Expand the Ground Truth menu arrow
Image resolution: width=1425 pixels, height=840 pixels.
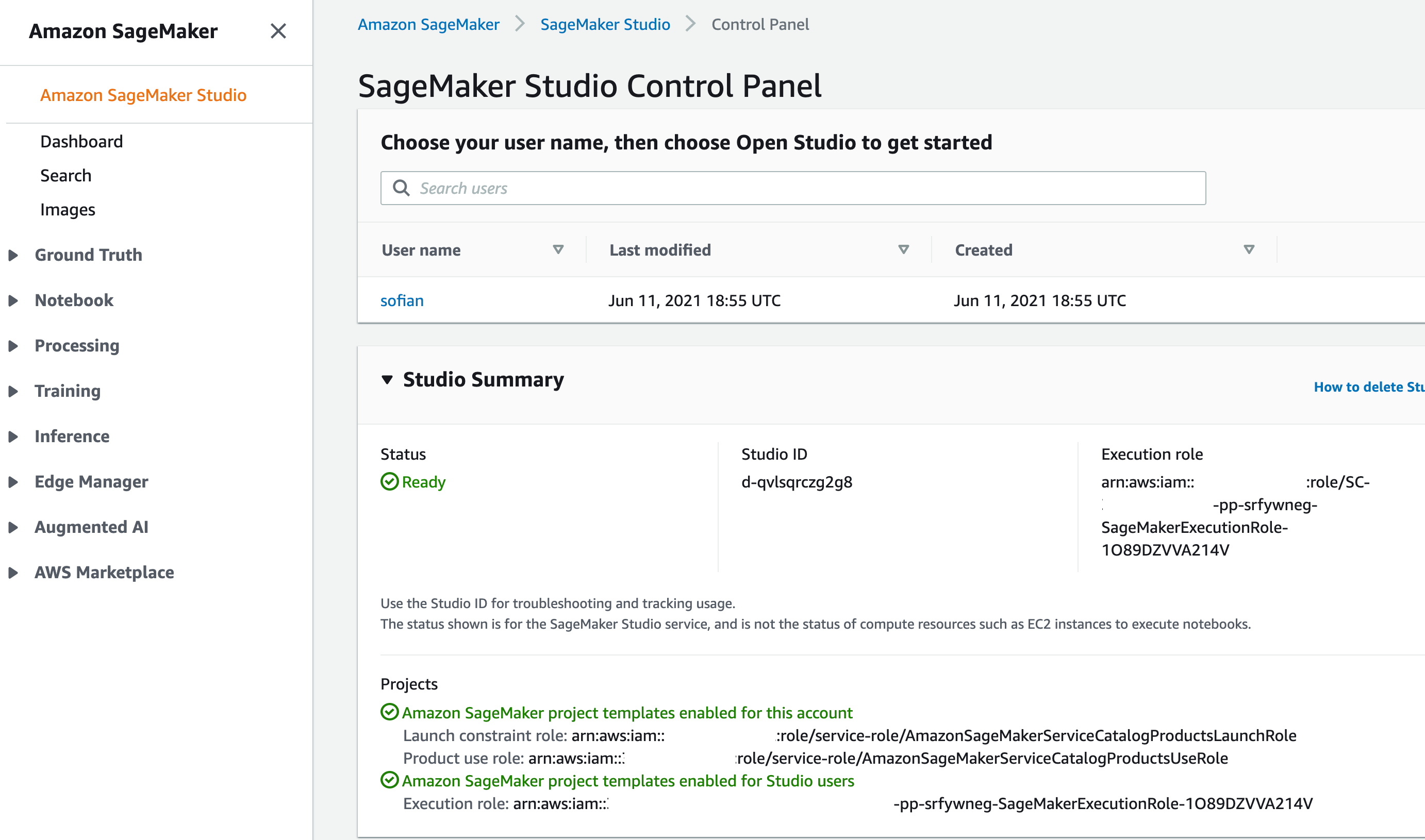point(13,255)
